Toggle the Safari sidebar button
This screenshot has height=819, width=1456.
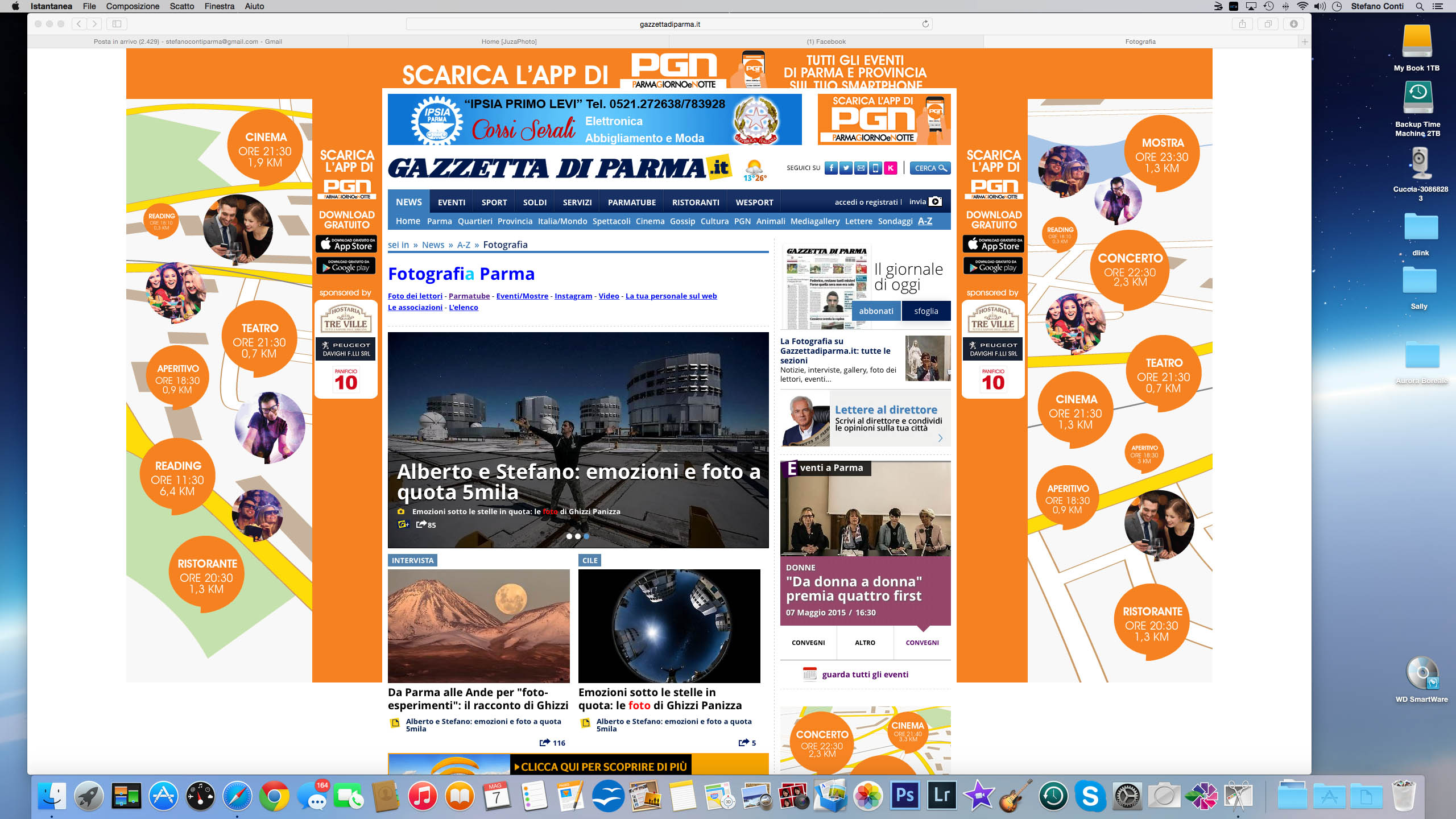[117, 24]
